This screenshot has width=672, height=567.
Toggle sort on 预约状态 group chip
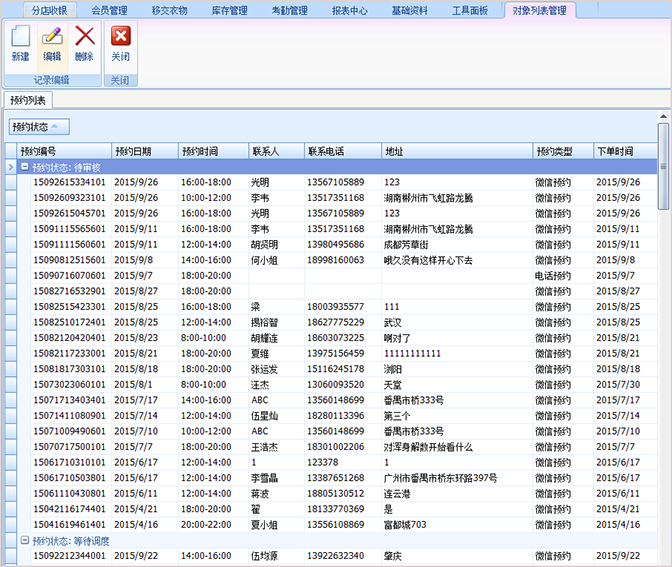39,126
